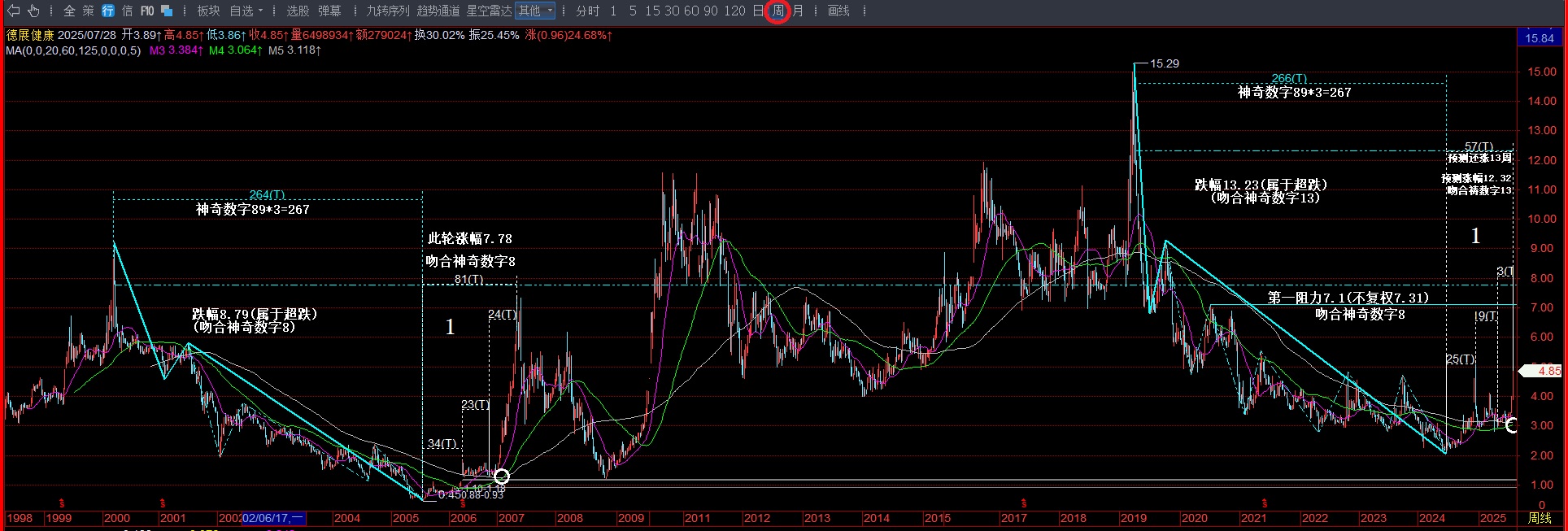Click the 周线 period label at bottom right
The width and height of the screenshot is (1568, 531).
click(x=1540, y=518)
